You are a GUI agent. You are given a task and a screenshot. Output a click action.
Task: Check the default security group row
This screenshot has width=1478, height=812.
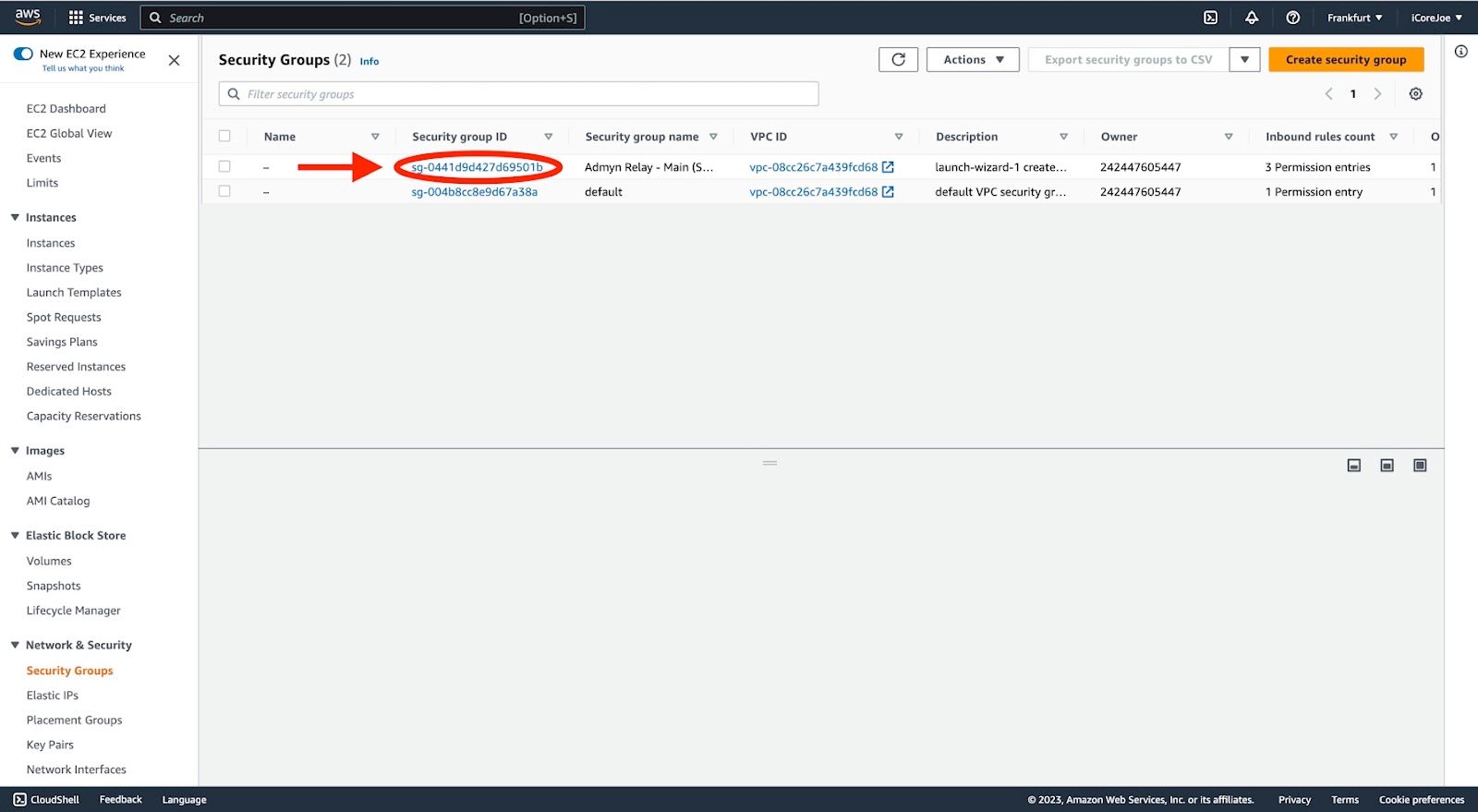[224, 191]
